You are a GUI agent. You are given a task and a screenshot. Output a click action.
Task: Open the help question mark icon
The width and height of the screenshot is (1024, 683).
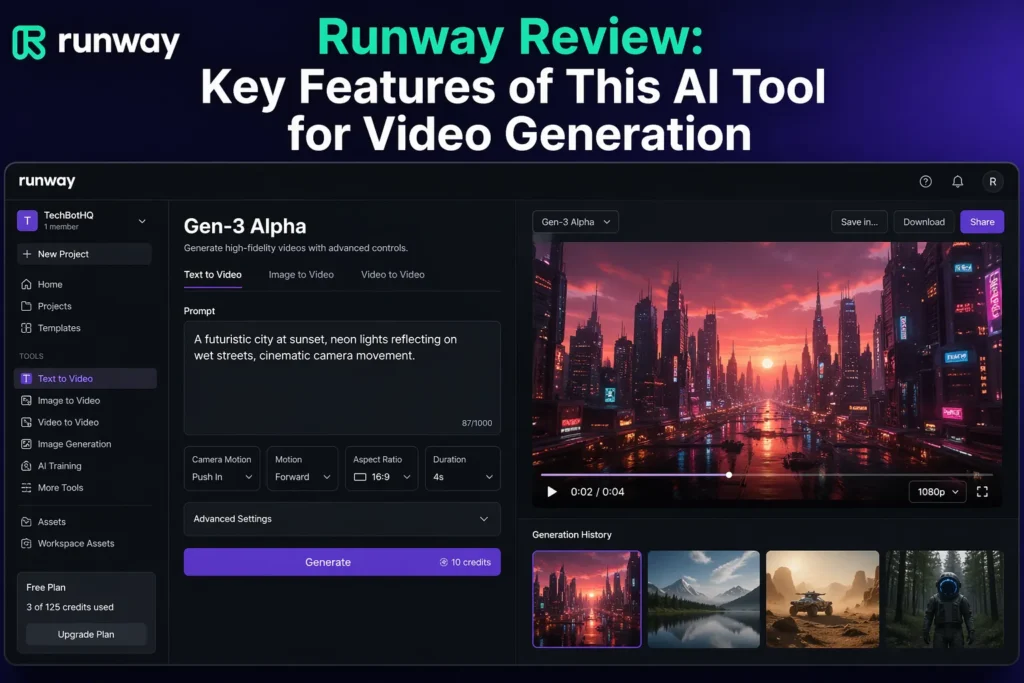pyautogui.click(x=925, y=182)
